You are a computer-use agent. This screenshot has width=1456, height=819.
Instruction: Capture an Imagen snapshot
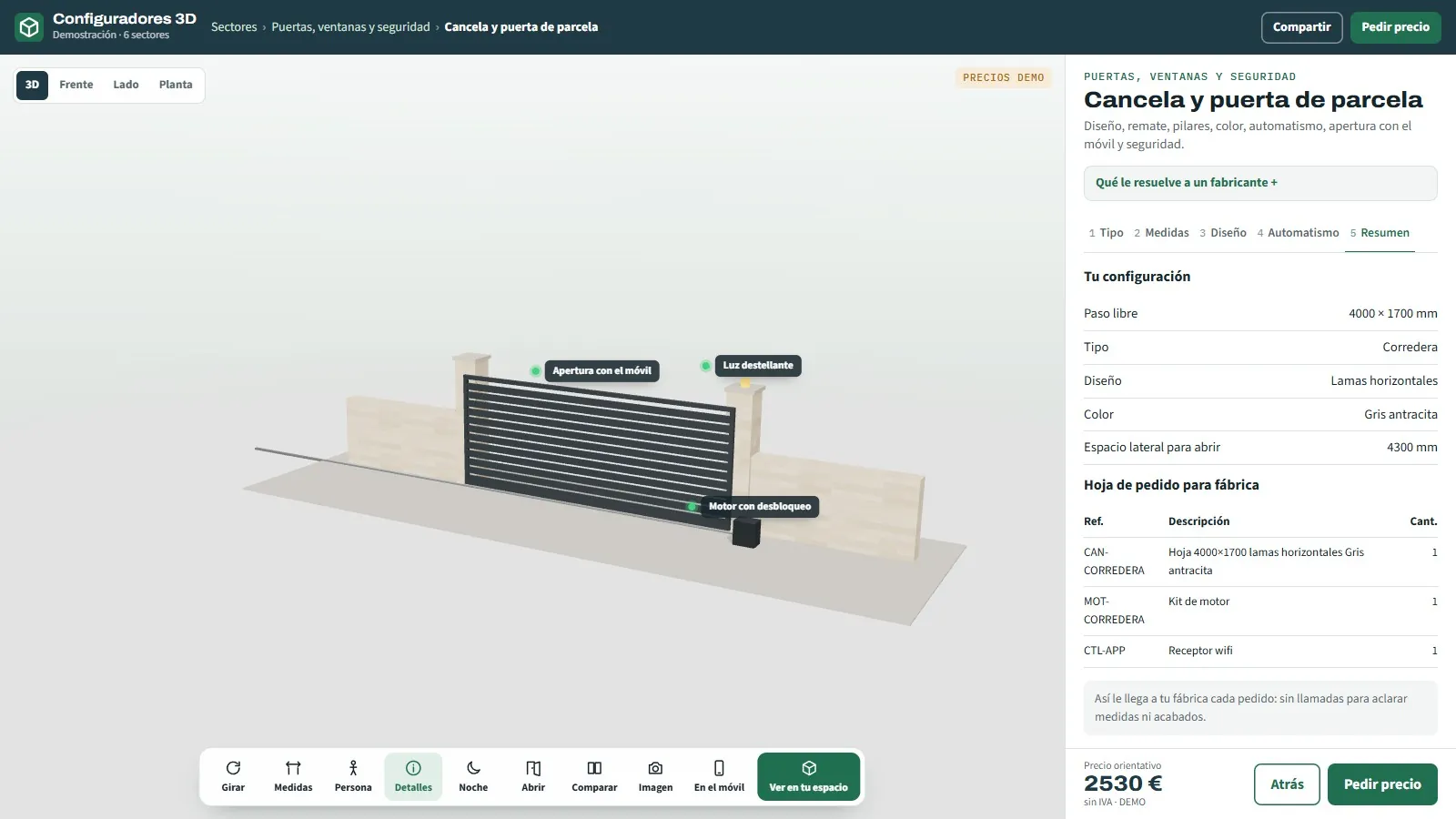655,777
